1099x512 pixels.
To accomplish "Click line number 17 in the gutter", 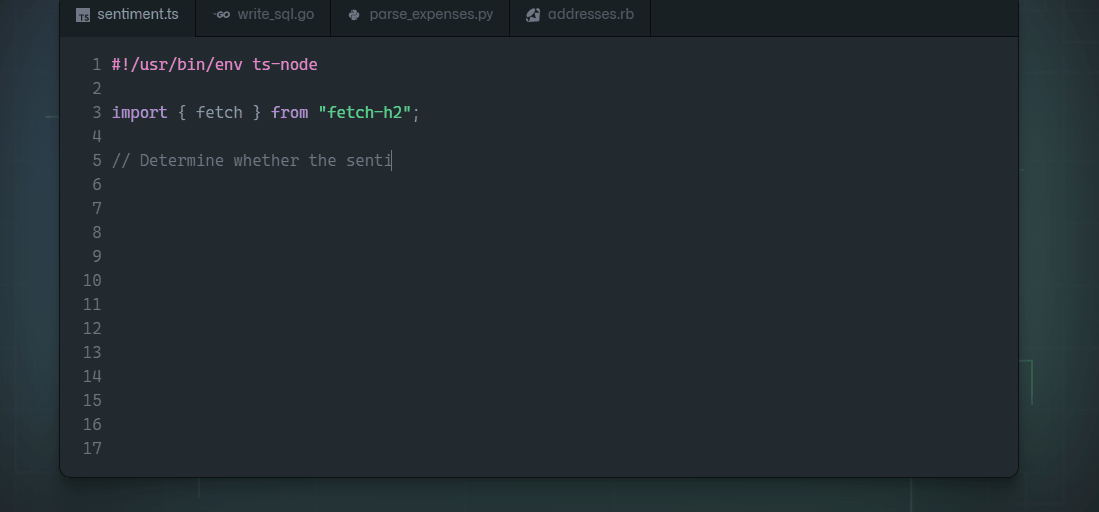I will coord(92,449).
